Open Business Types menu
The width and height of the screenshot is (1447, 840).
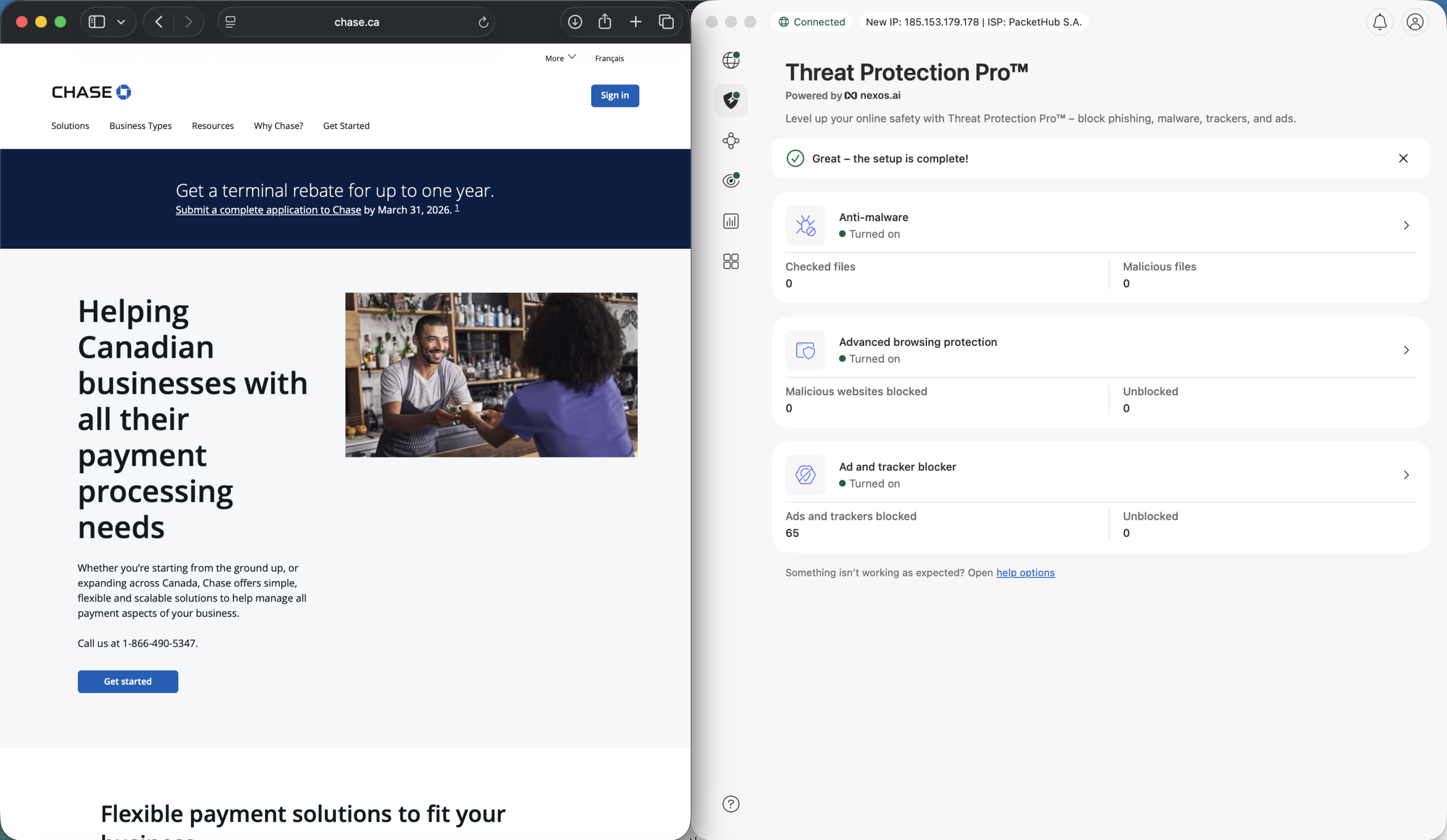[141, 125]
